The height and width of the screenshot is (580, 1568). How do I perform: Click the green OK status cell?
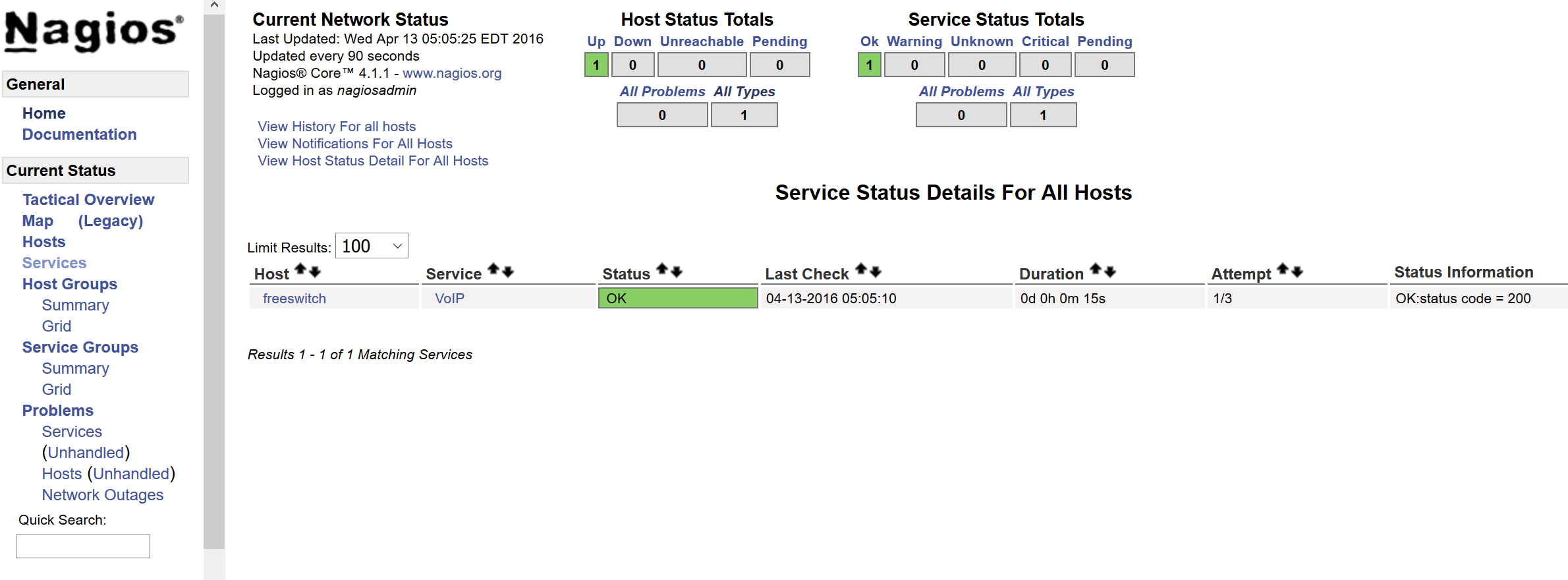[678, 298]
